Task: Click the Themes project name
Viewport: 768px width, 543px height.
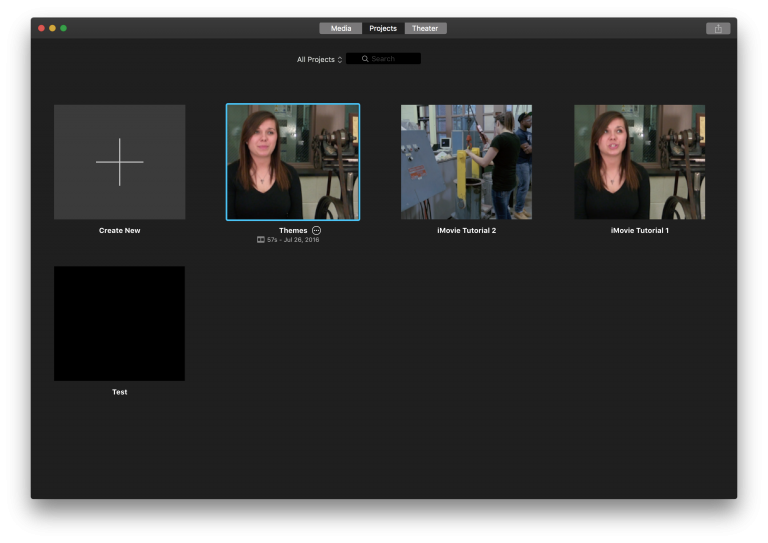Action: 293,231
